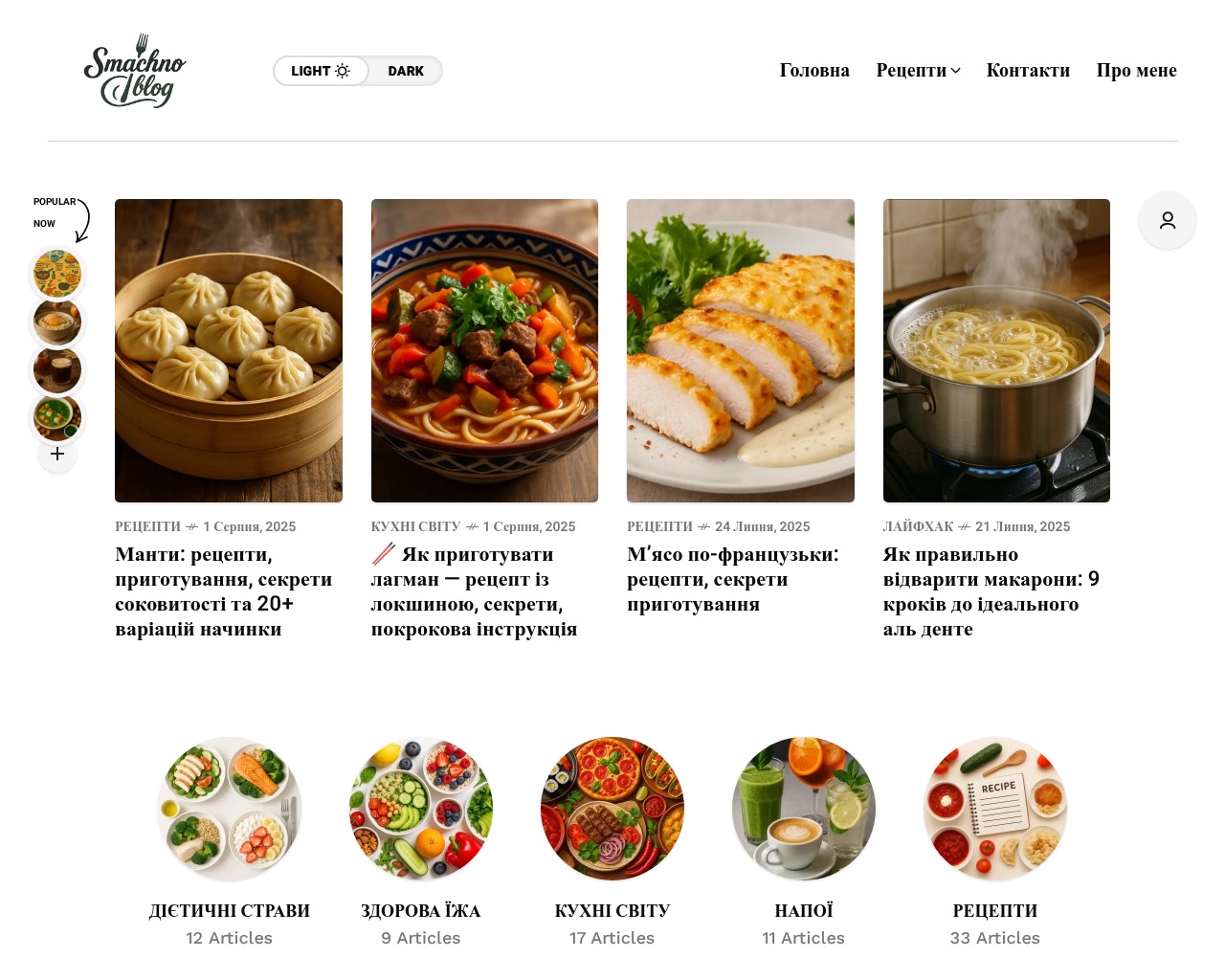Click the ЛАЙФХАК category label
This screenshot has width=1225, height=980.
point(918,526)
